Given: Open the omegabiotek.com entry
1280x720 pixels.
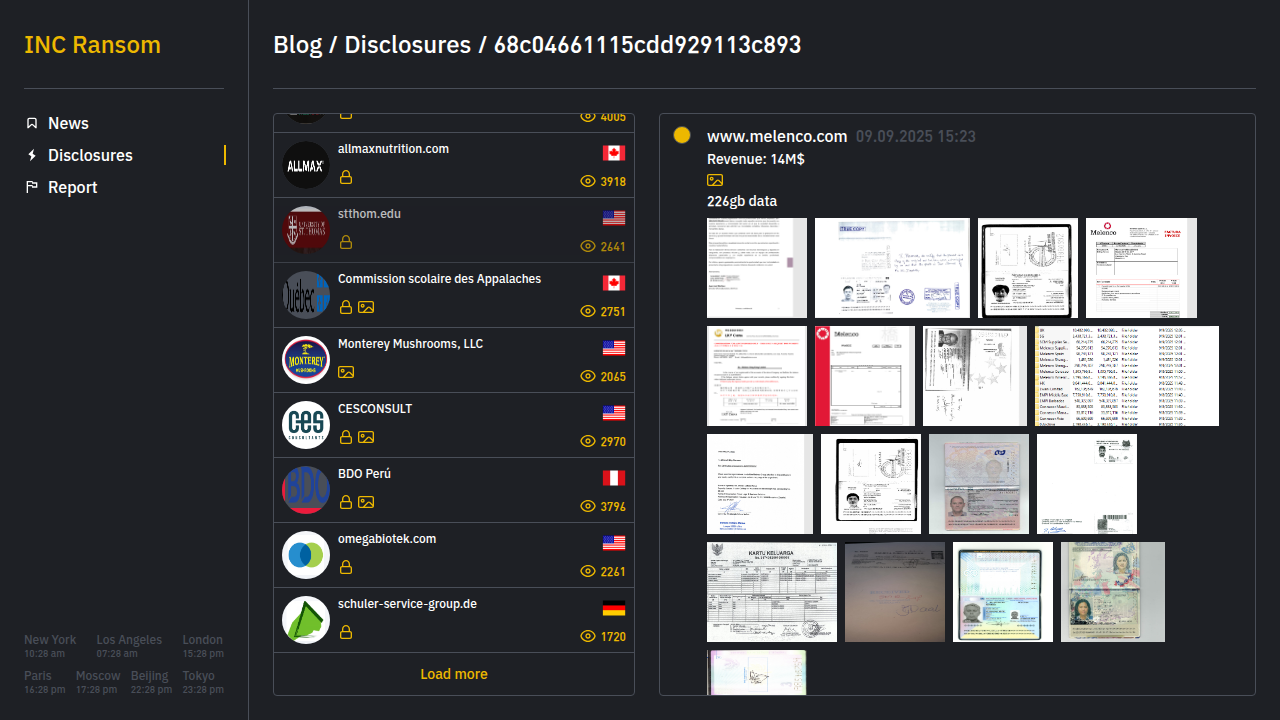Looking at the screenshot, I should (x=454, y=555).
